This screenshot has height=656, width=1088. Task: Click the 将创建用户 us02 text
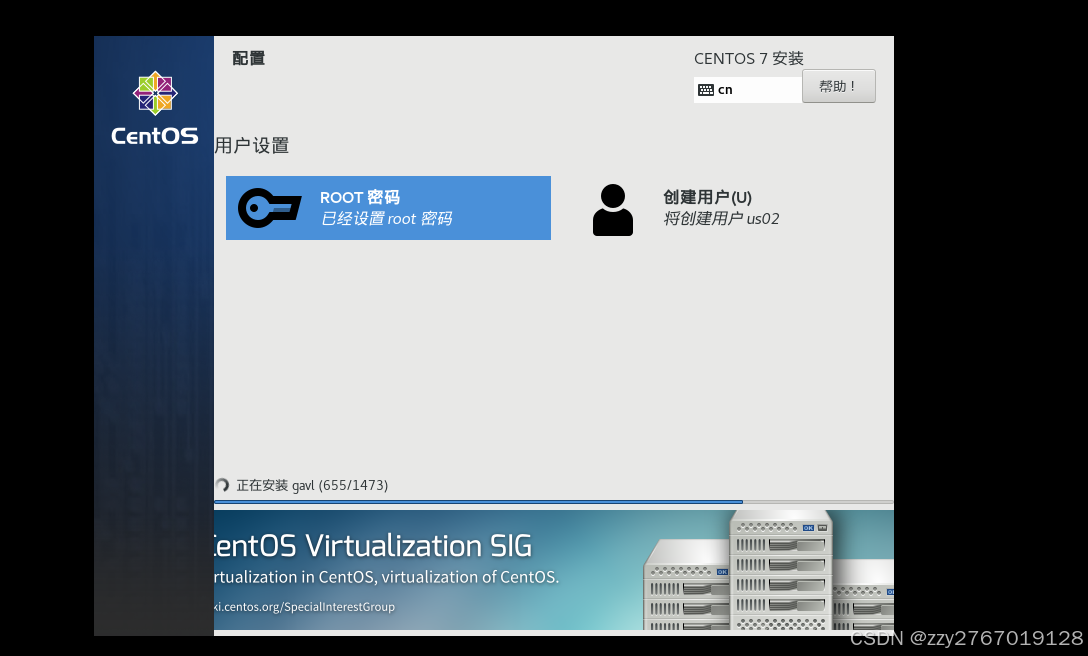(721, 219)
